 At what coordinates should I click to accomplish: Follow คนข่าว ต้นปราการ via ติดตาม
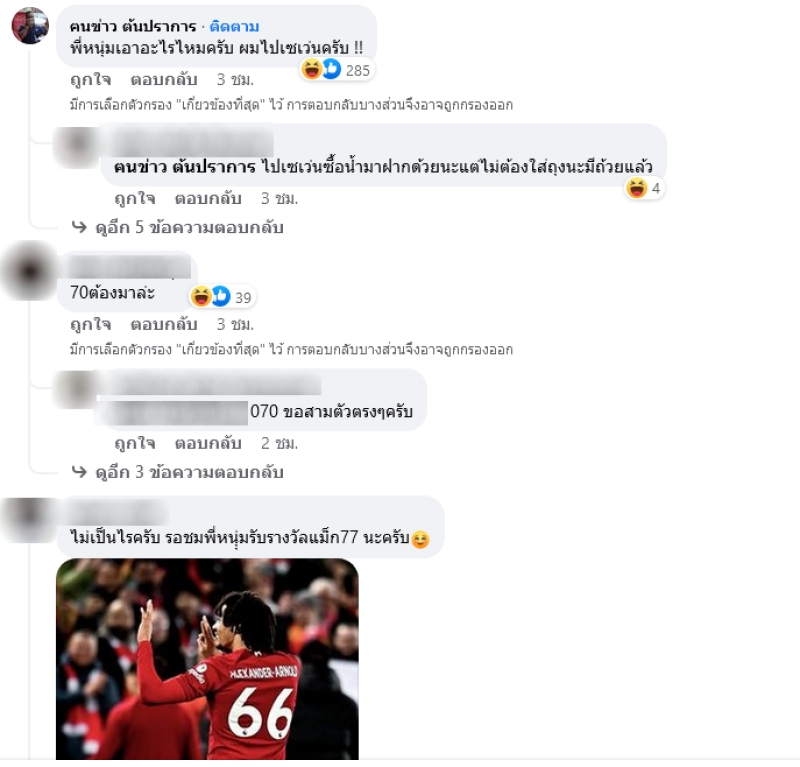[234, 26]
